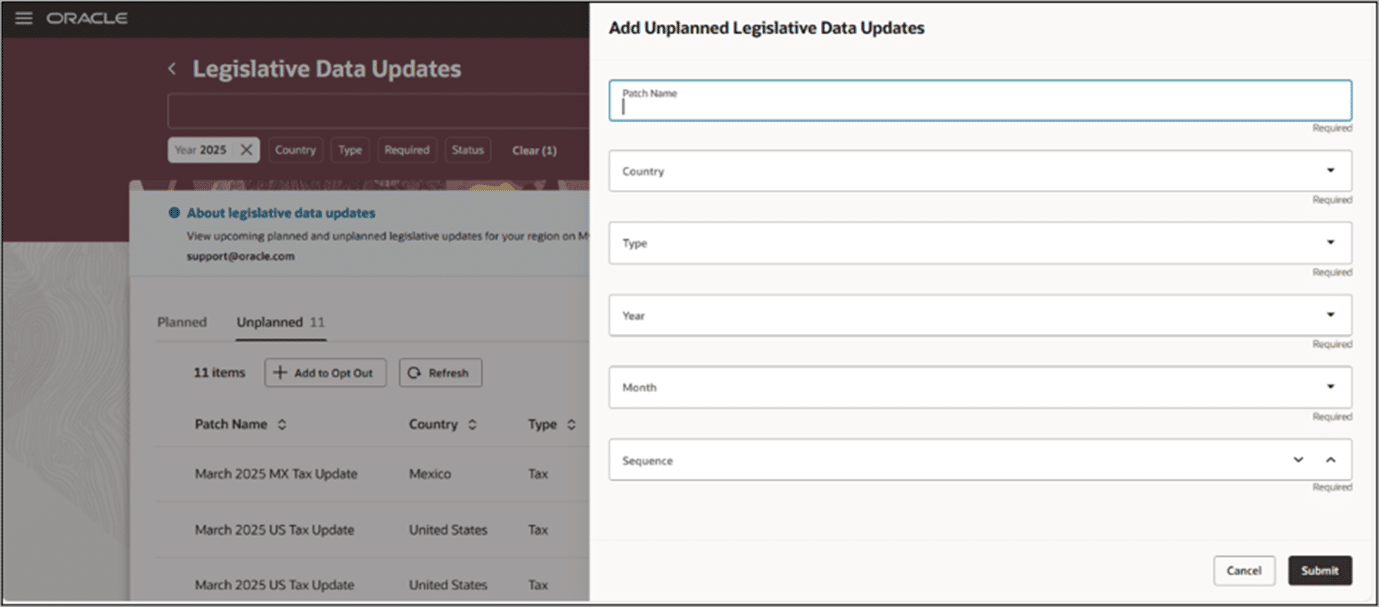
Task: Decrease Sequence using the down chevron
Action: click(x=1298, y=459)
